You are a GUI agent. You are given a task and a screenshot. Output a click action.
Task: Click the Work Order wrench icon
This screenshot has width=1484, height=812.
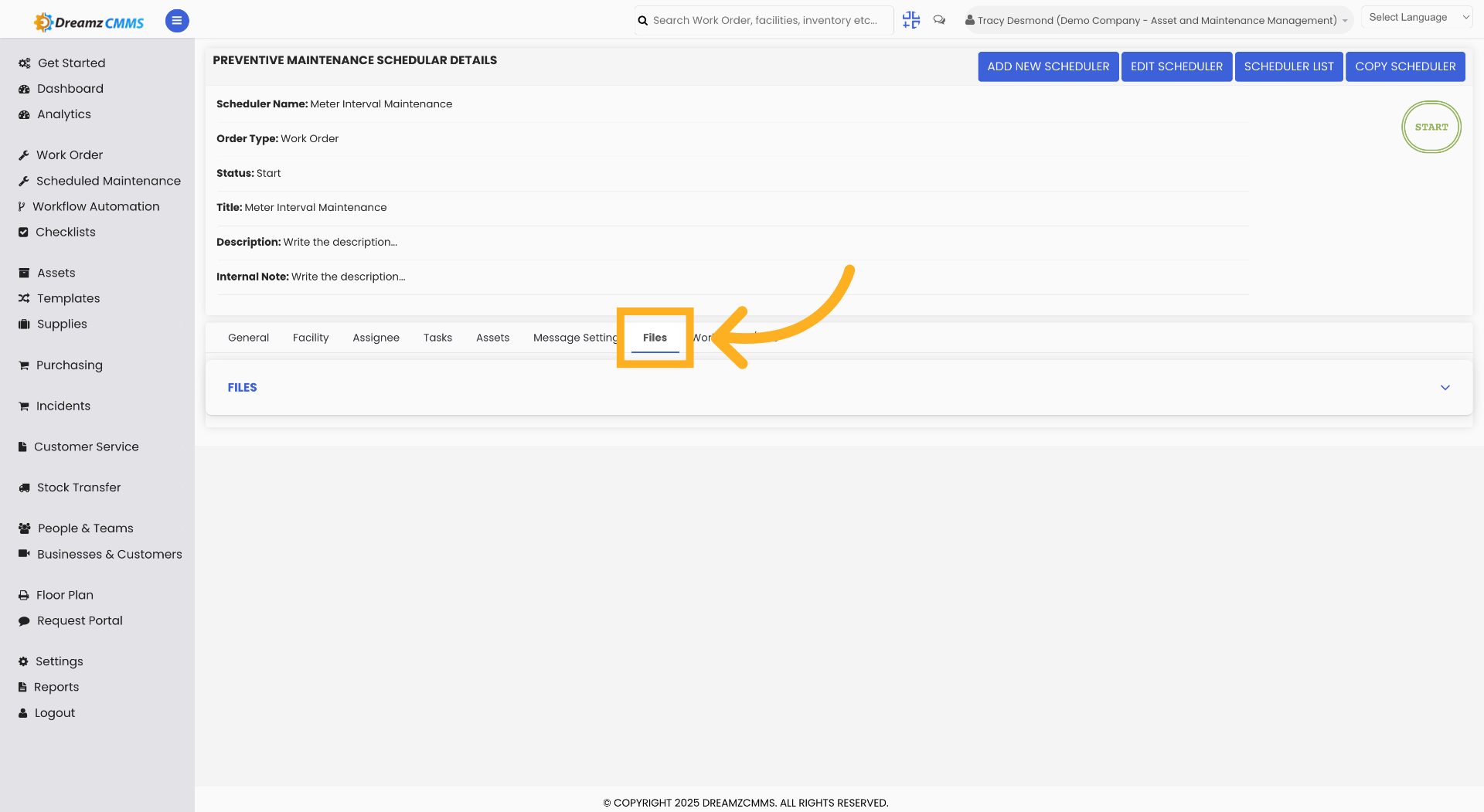point(24,155)
